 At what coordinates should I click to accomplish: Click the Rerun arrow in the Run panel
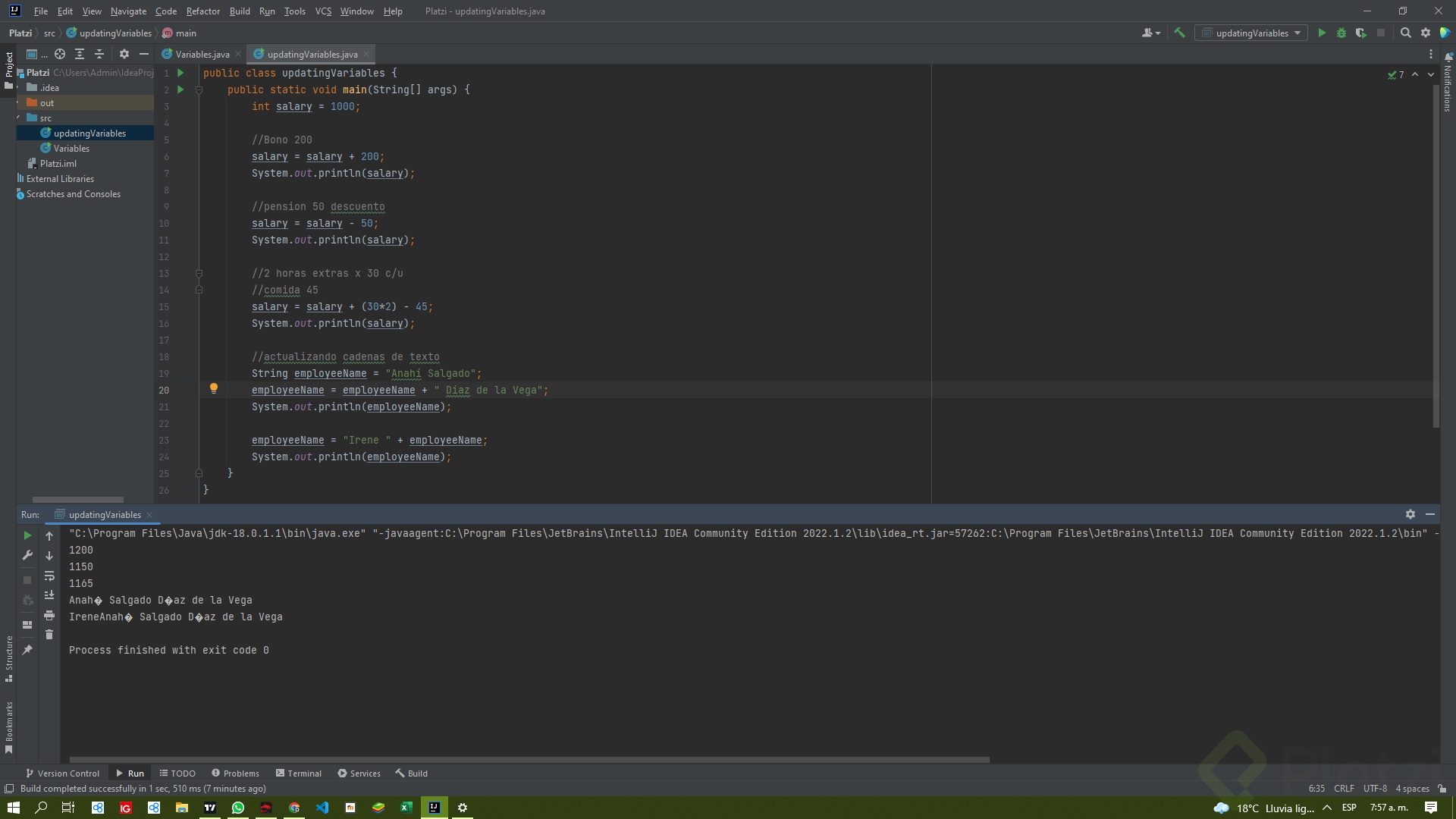point(27,535)
